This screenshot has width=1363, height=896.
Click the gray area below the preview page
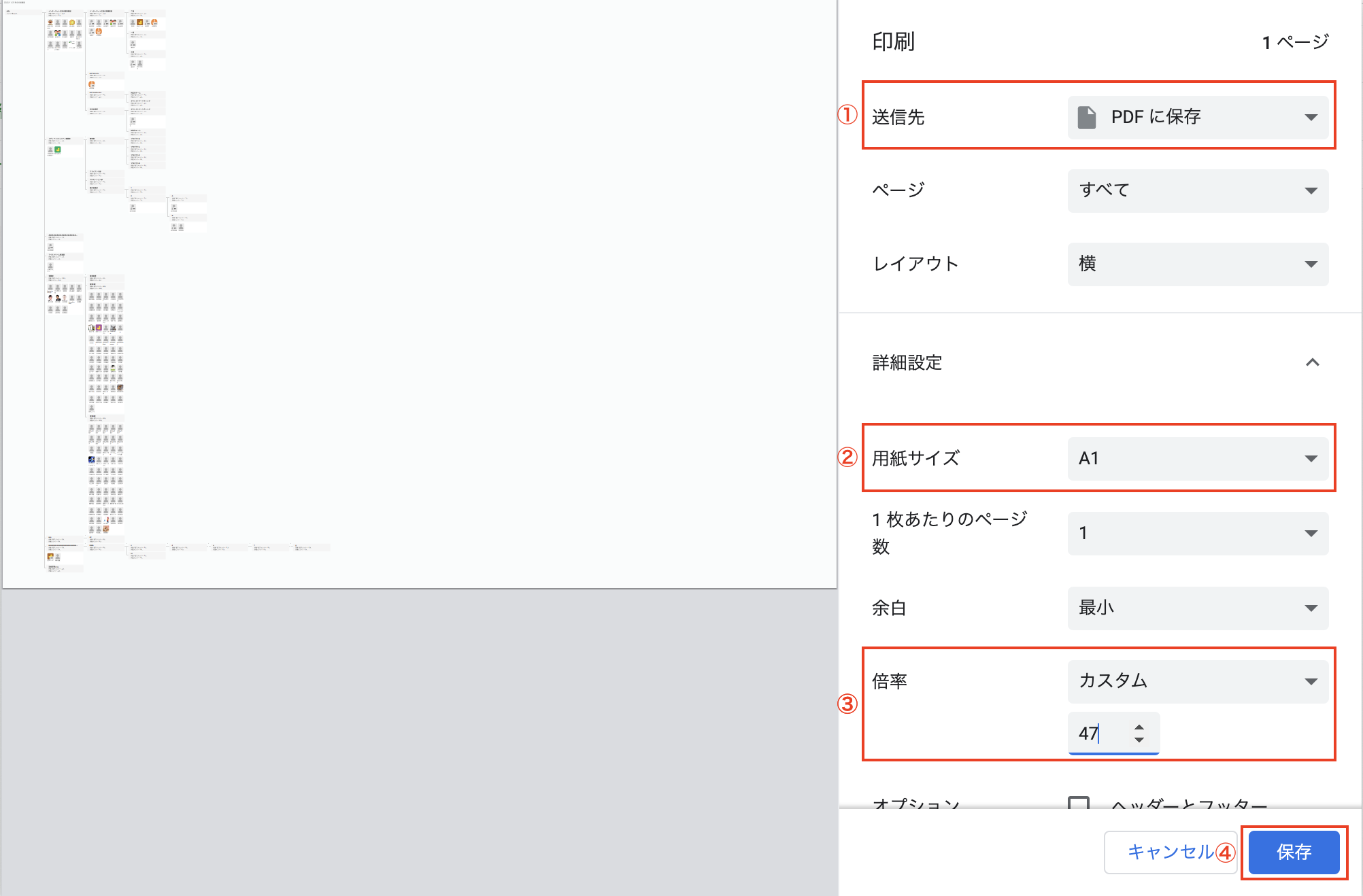pos(419,741)
